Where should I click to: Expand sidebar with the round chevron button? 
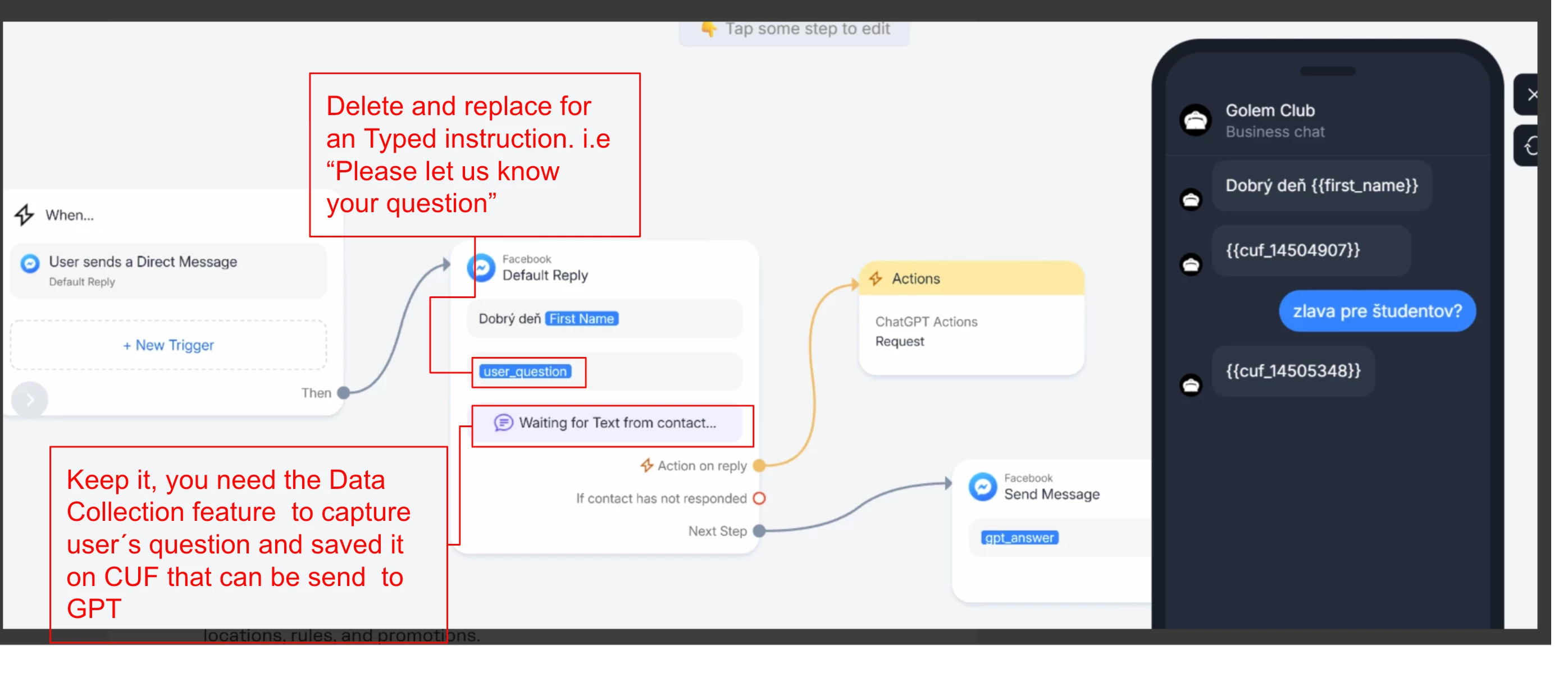(29, 400)
